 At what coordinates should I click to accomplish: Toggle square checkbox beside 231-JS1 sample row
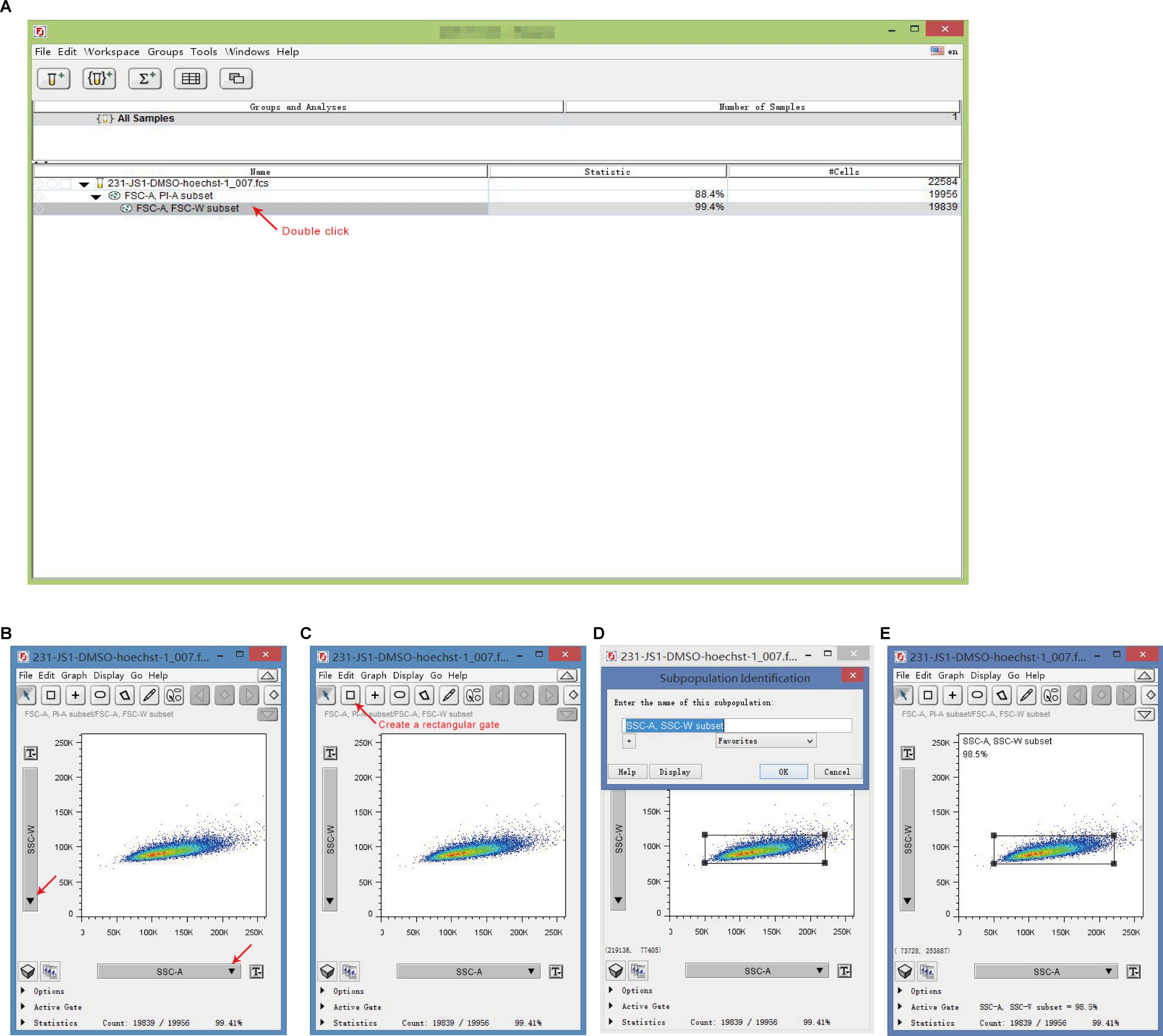pos(66,184)
